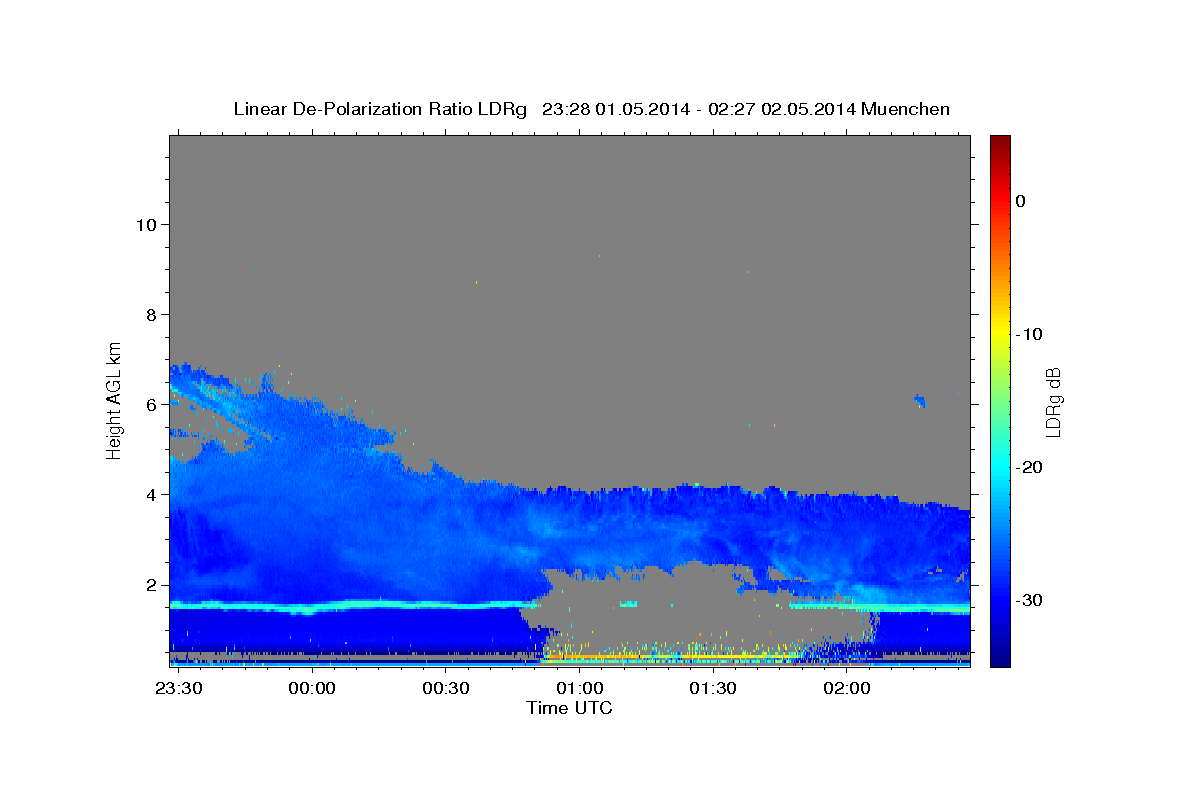The width and height of the screenshot is (1200, 800).
Task: Click the height tick label "2"
Action: coord(149,585)
